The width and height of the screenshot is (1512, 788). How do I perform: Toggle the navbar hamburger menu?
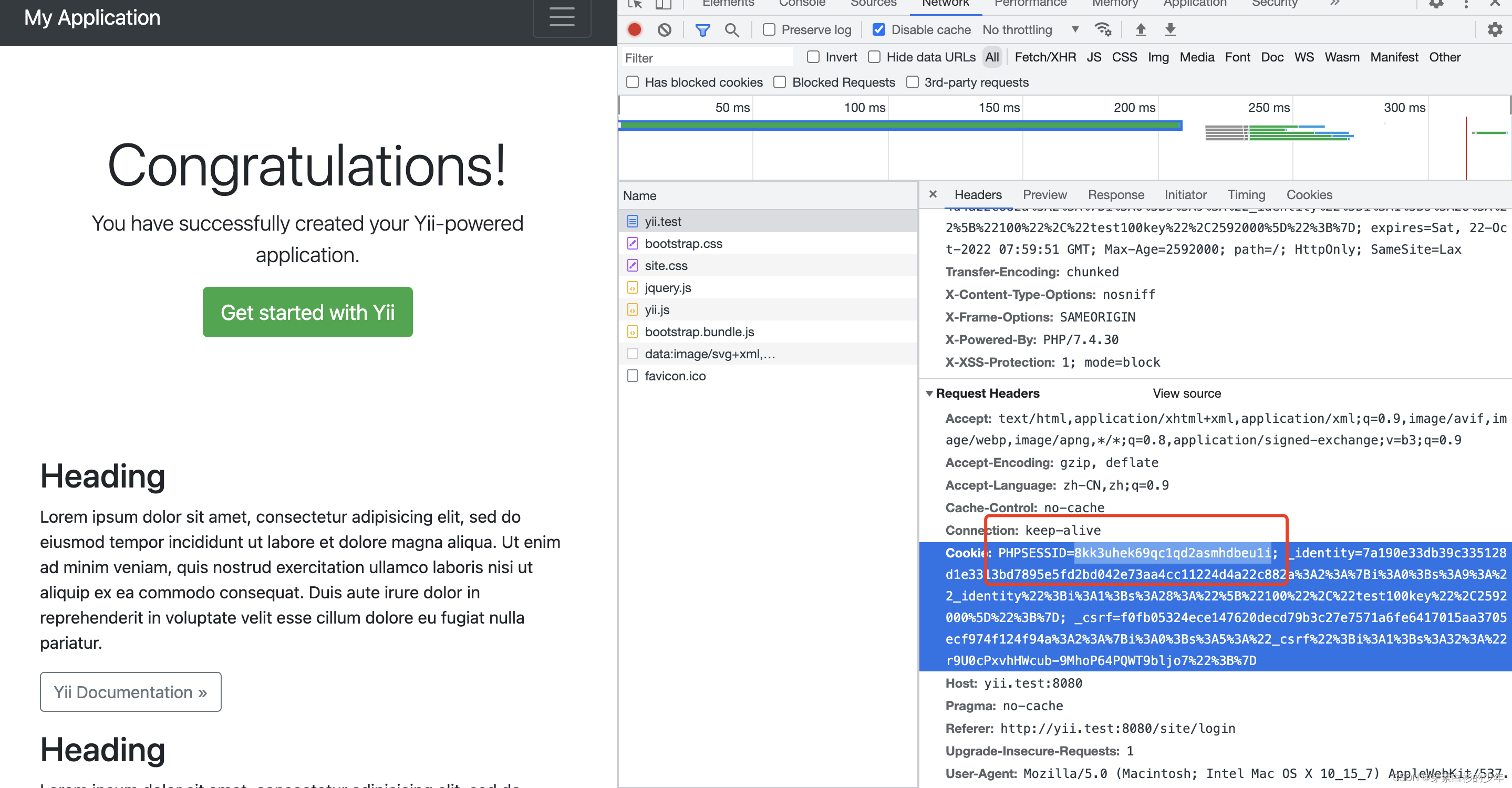pos(562,17)
